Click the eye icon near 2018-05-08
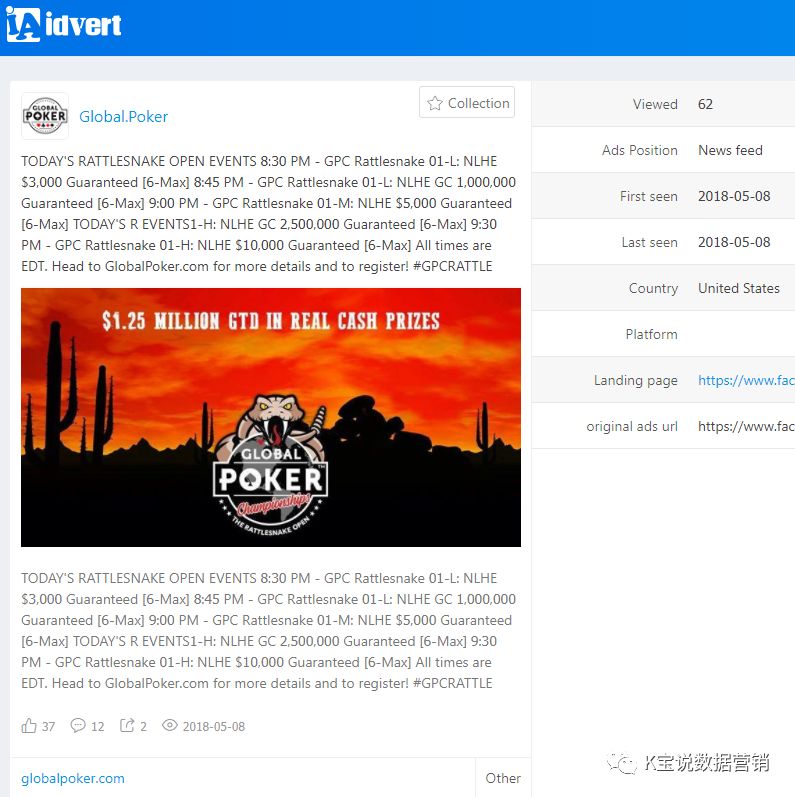 click(x=170, y=725)
